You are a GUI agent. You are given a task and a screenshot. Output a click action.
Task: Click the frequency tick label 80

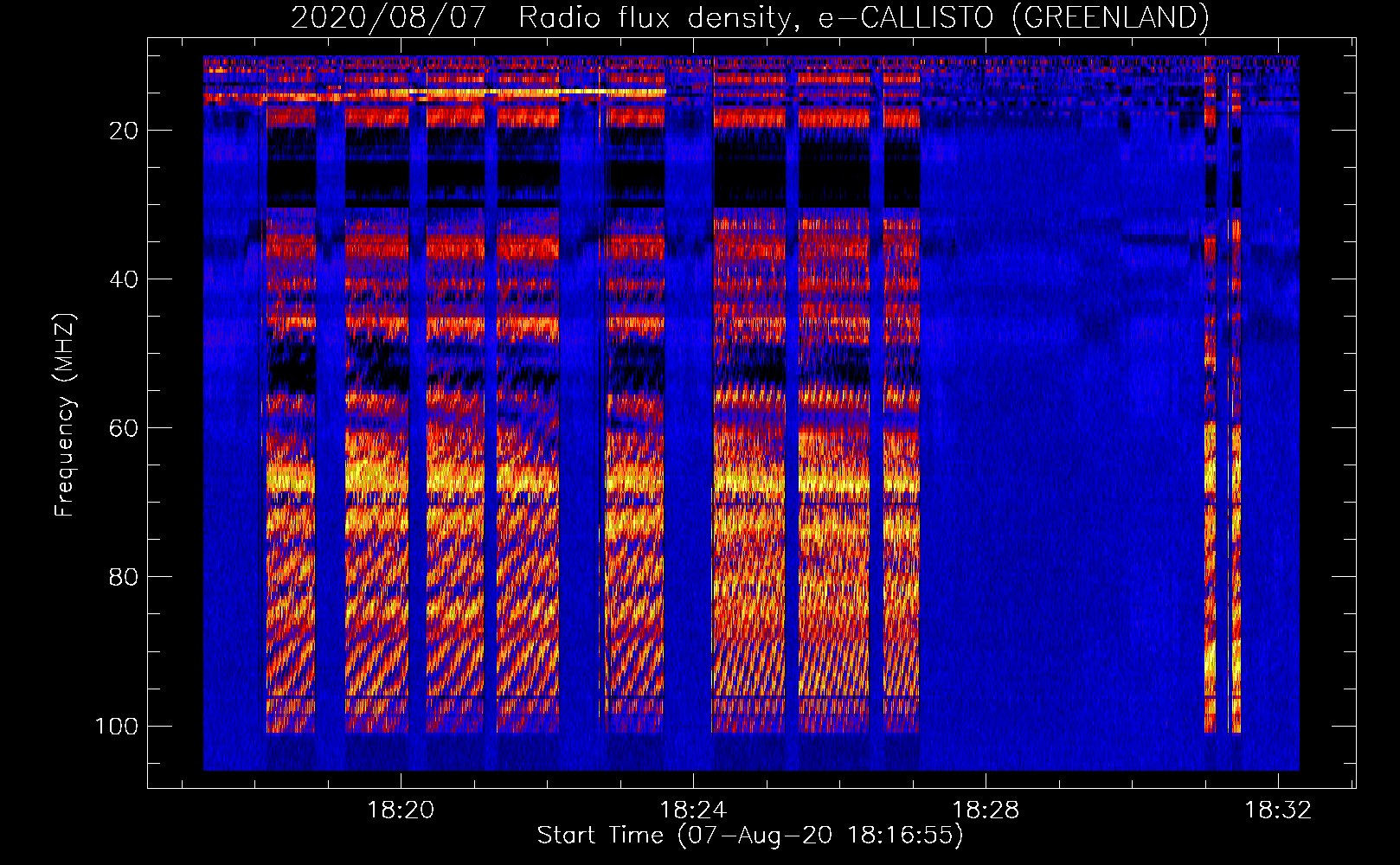click(x=124, y=577)
